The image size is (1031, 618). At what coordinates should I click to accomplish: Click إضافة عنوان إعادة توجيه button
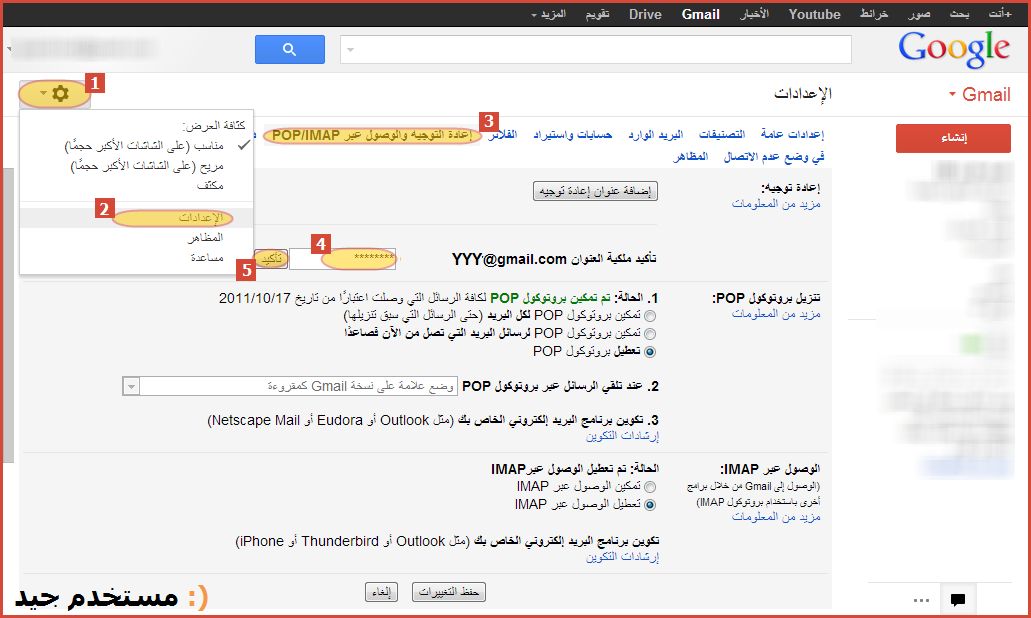click(x=595, y=191)
